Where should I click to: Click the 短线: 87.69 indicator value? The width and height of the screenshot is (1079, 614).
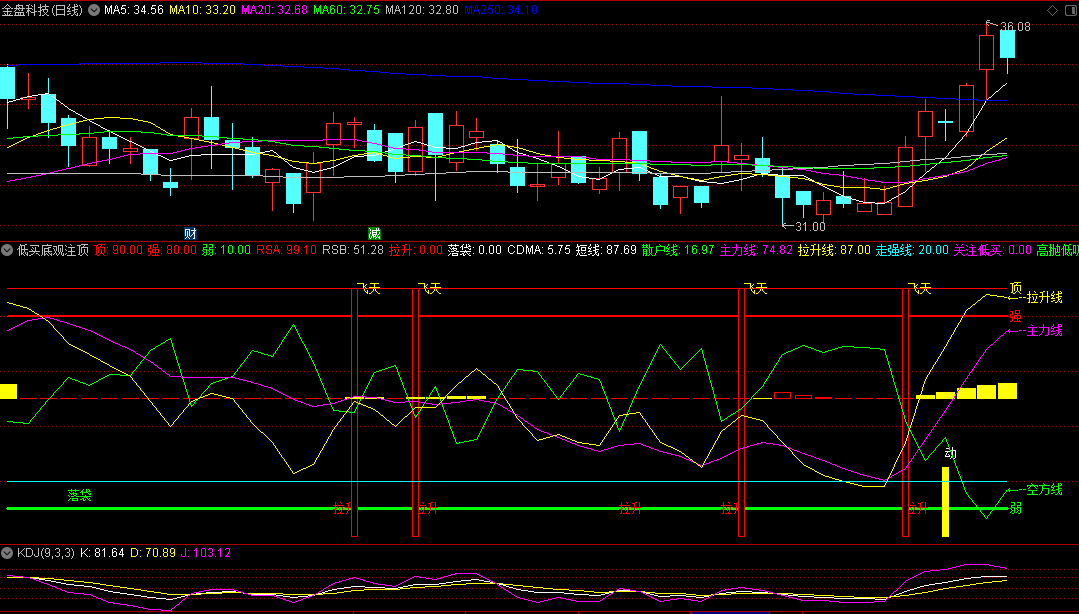(x=606, y=250)
